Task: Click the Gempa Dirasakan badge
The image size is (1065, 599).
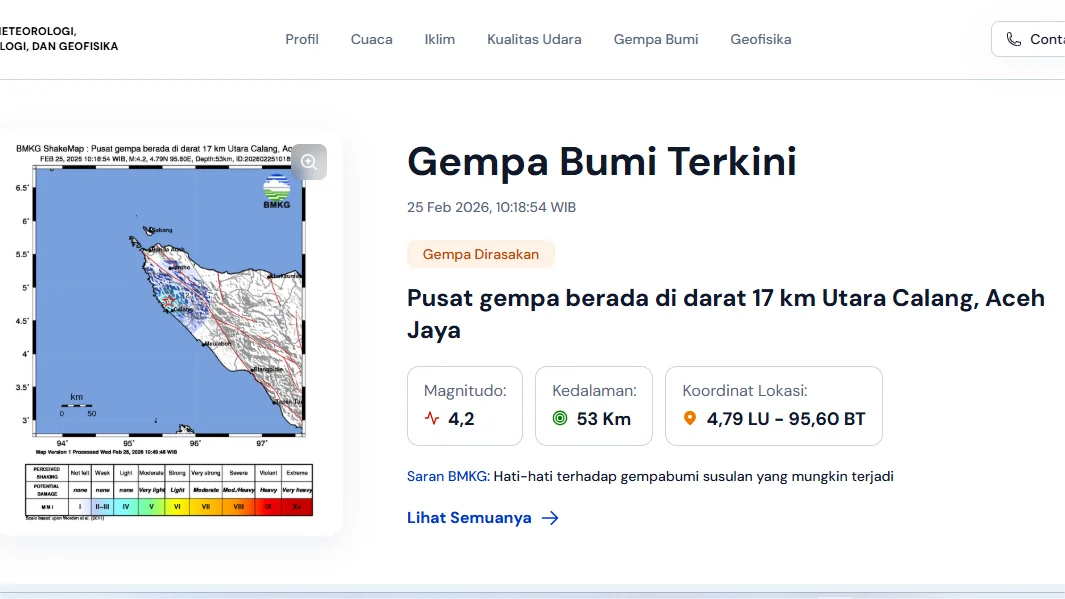Action: (480, 254)
